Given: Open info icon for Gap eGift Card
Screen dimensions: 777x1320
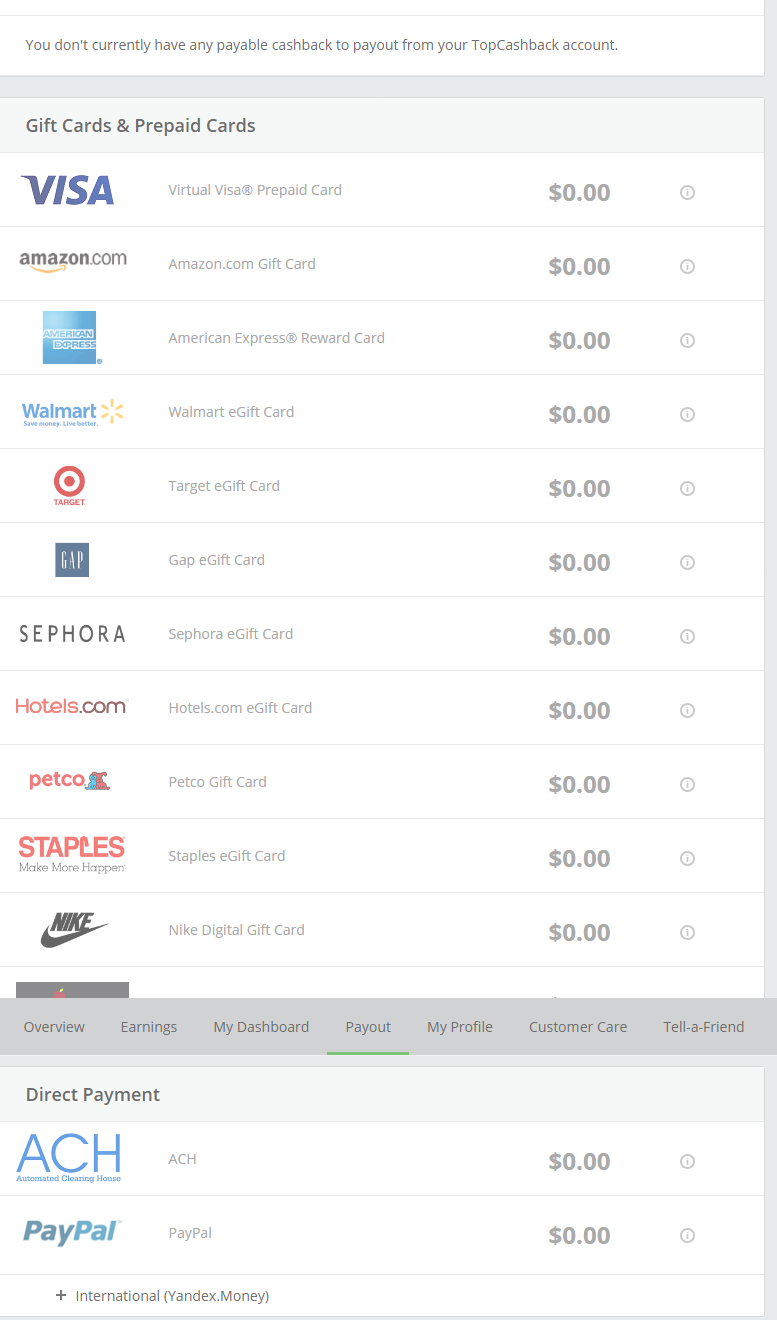Looking at the screenshot, I should 687,562.
